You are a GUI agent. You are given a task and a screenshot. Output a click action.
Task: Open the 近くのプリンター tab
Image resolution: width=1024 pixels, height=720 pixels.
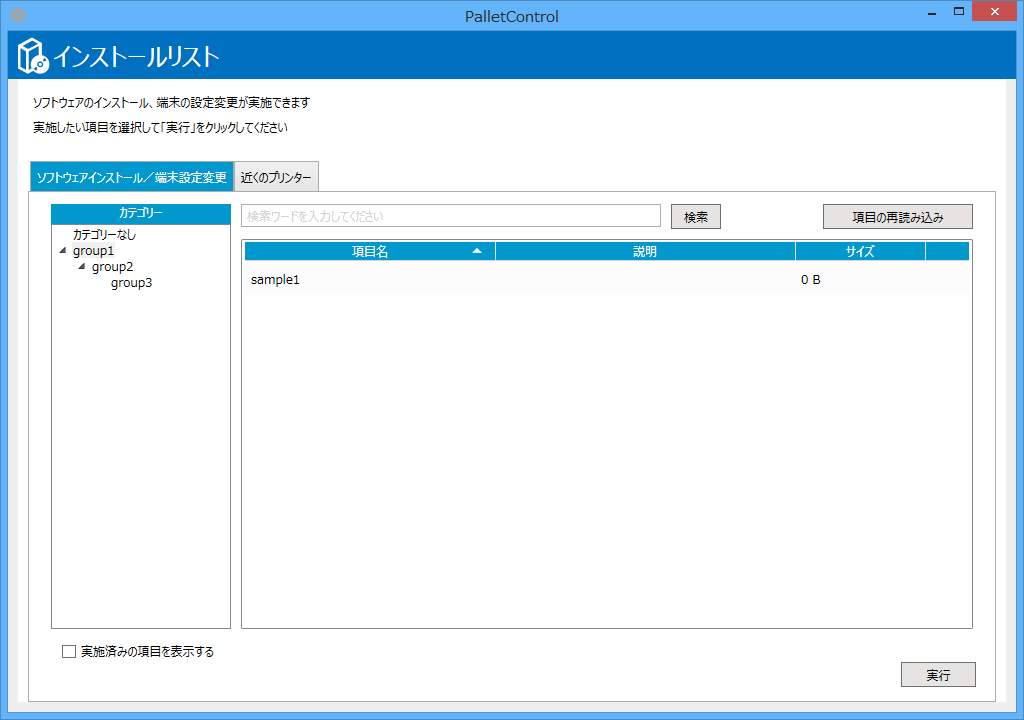click(276, 177)
